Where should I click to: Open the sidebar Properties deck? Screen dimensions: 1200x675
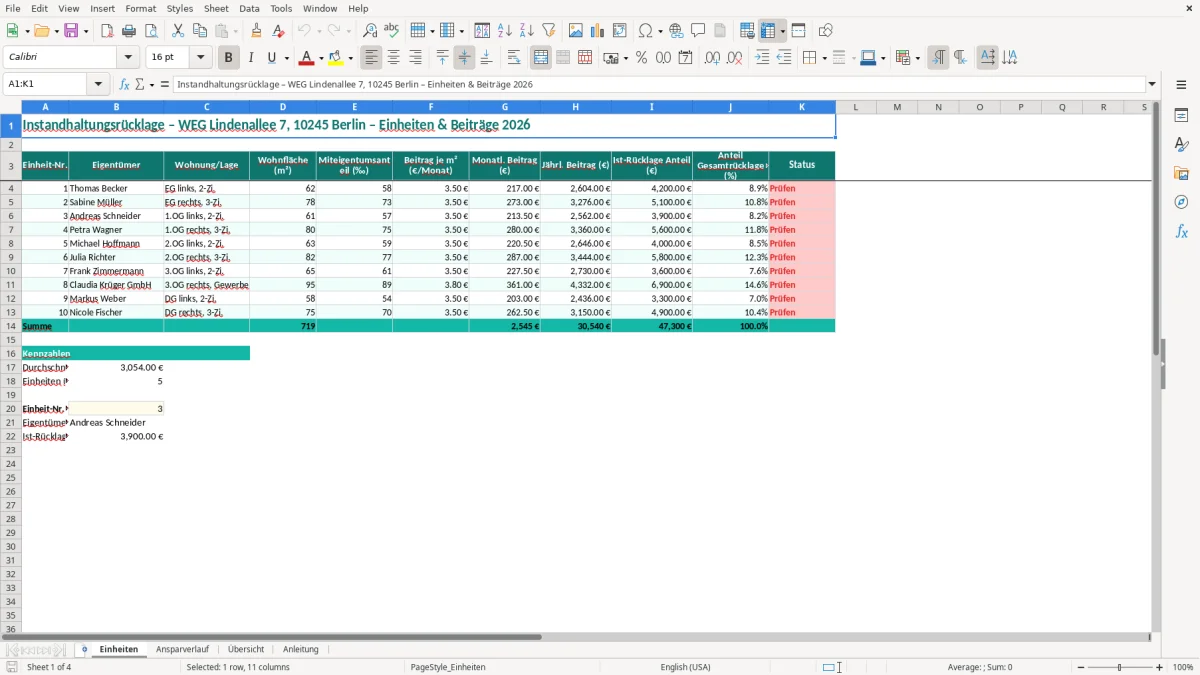1181,116
